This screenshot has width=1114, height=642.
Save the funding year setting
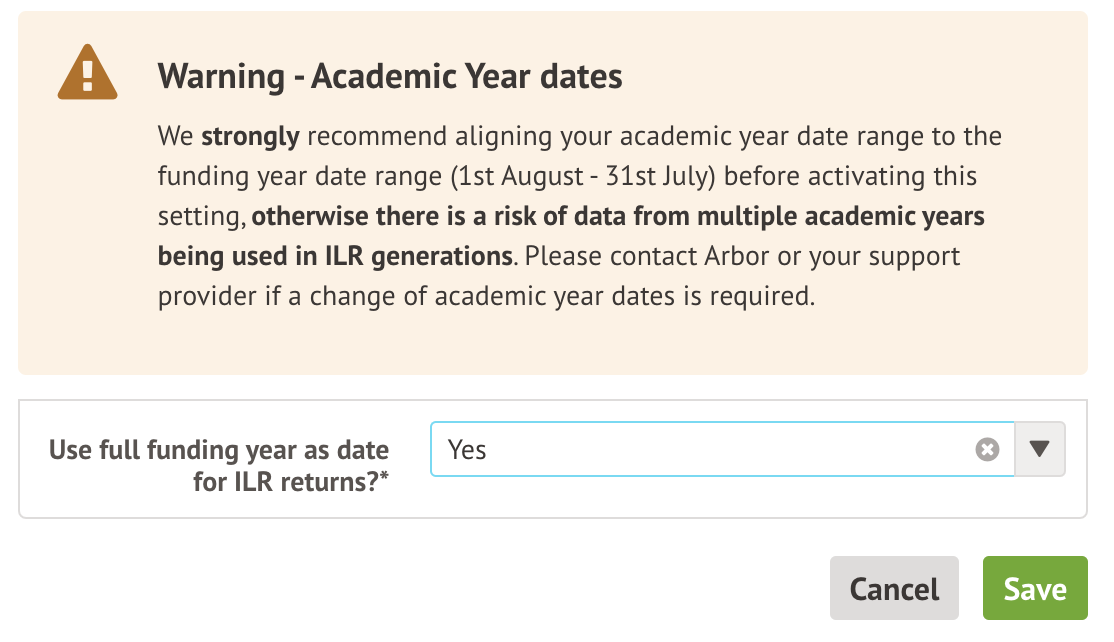point(1034,589)
